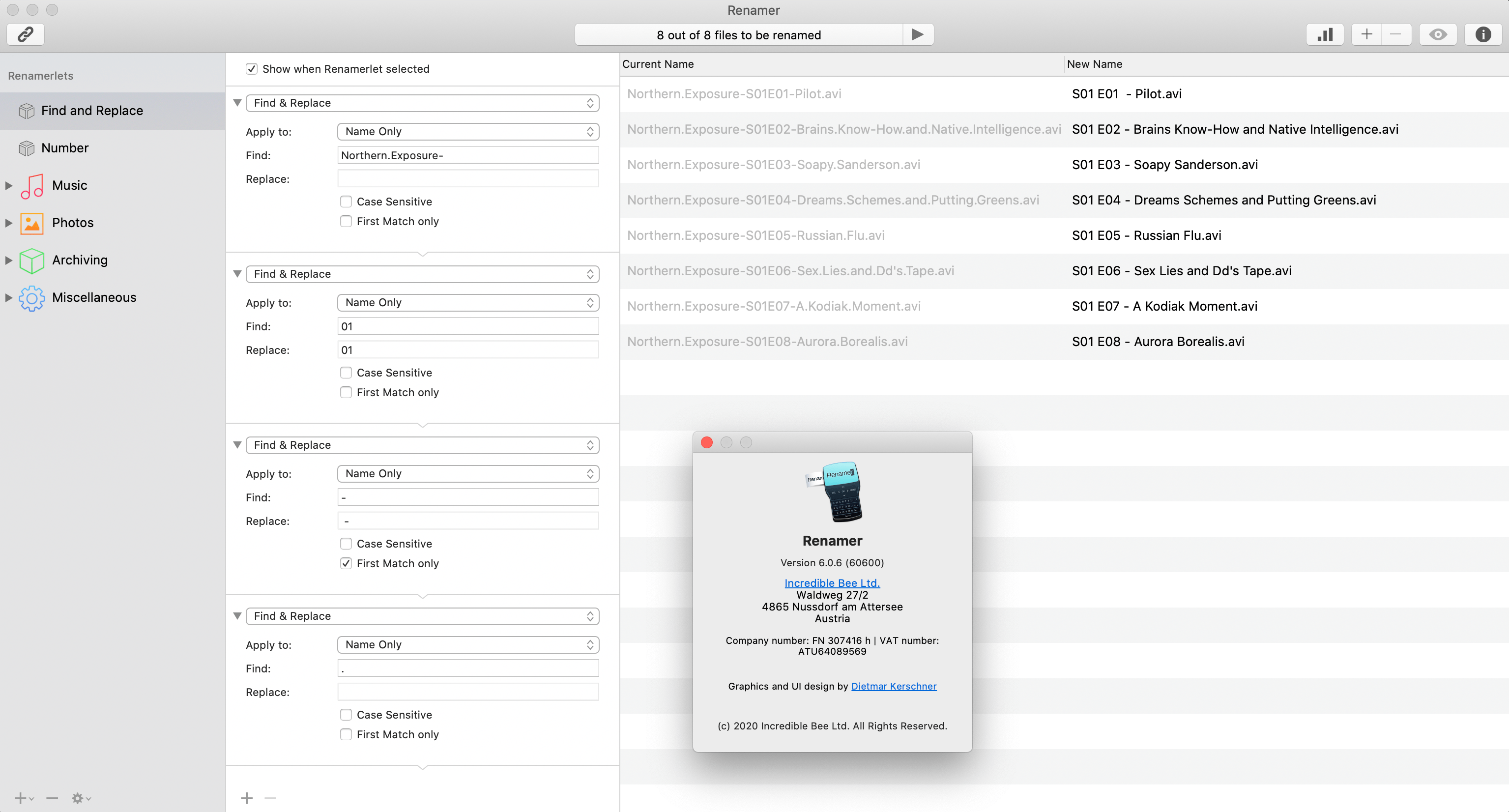
Task: Collapse the second Find & Replace section
Action: (237, 274)
